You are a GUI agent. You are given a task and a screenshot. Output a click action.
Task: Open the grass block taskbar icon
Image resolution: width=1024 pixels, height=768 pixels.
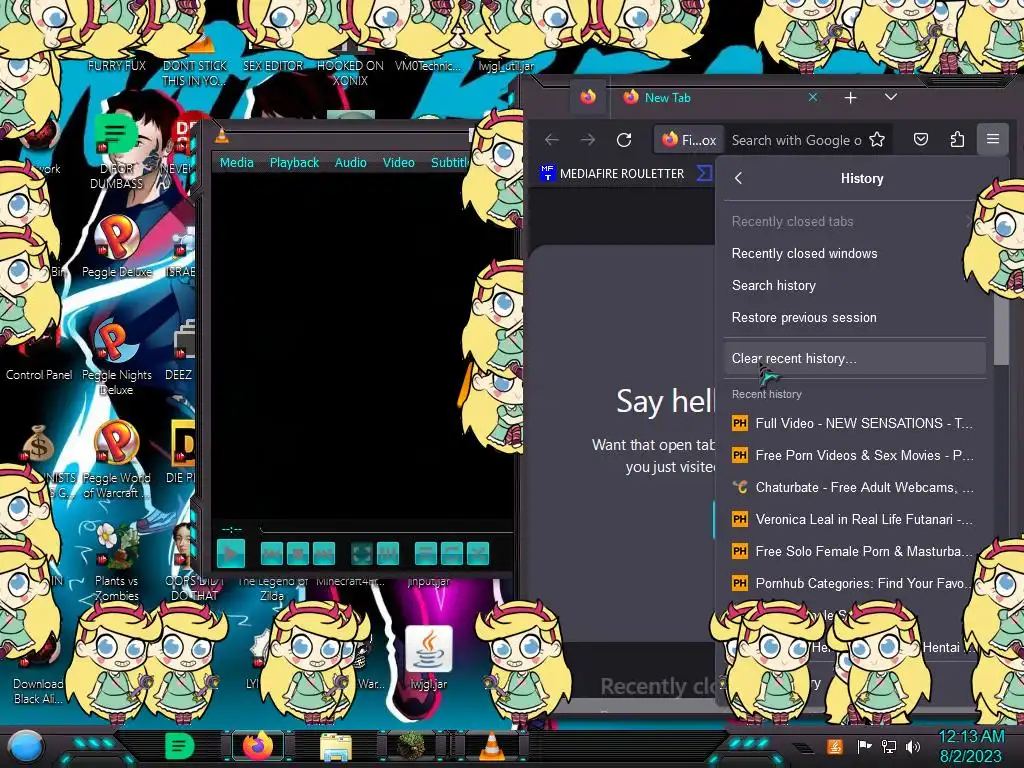tap(411, 746)
